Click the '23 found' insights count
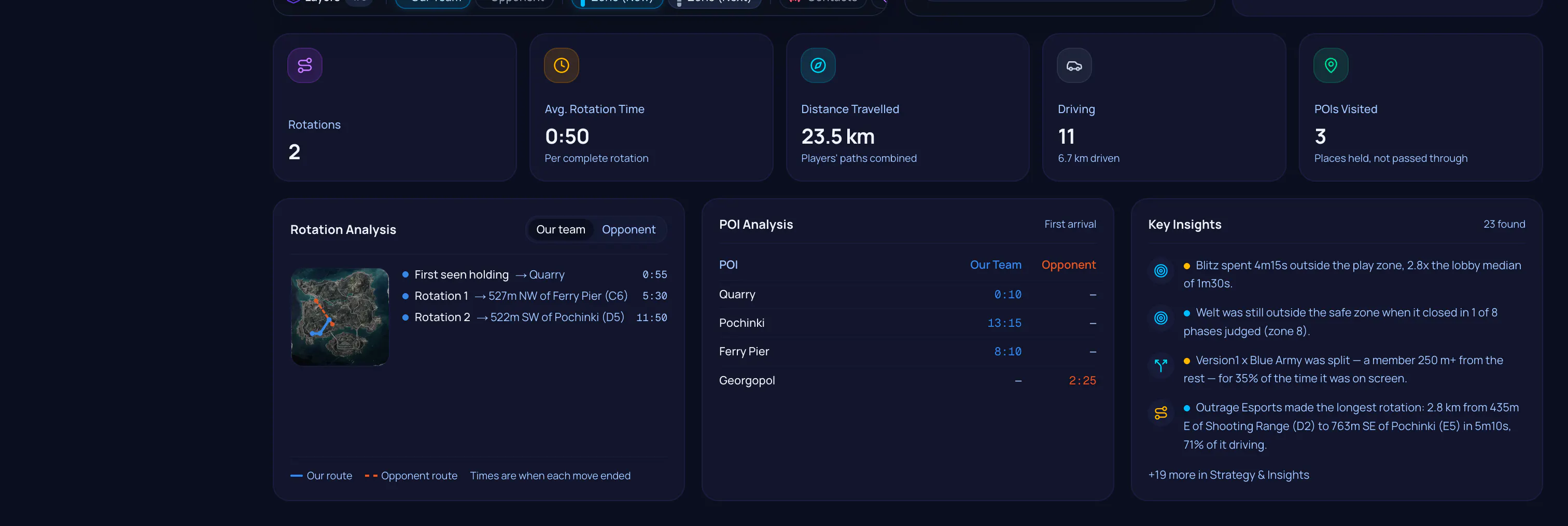This screenshot has height=526, width=1568. click(1504, 224)
